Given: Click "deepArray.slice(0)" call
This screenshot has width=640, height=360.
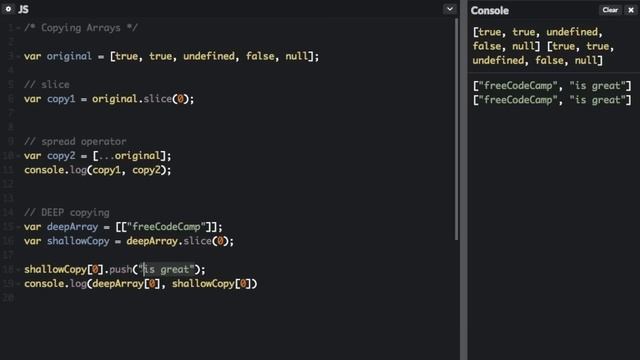Looking at the screenshot, I should click(177, 241).
